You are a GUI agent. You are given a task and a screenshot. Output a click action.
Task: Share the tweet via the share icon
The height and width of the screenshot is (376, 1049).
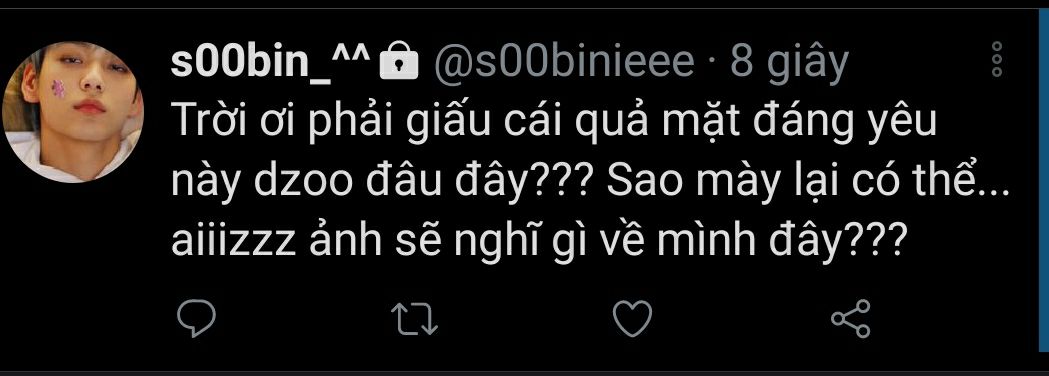[850, 318]
